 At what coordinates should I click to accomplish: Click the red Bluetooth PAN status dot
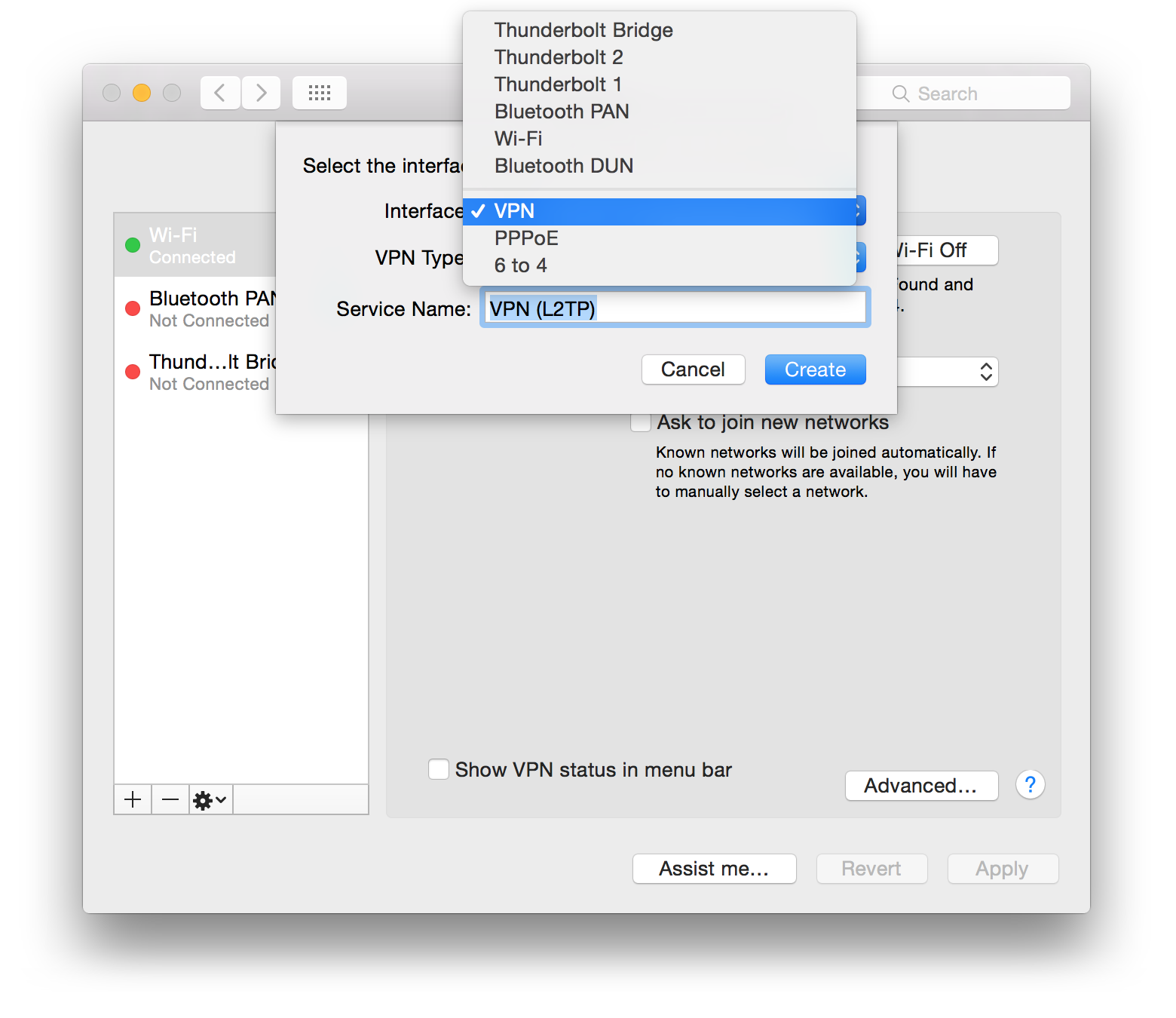click(x=133, y=308)
